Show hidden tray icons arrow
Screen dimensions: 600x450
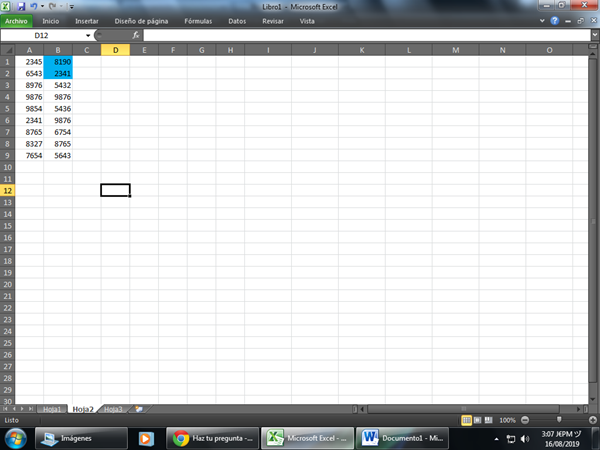click(497, 439)
